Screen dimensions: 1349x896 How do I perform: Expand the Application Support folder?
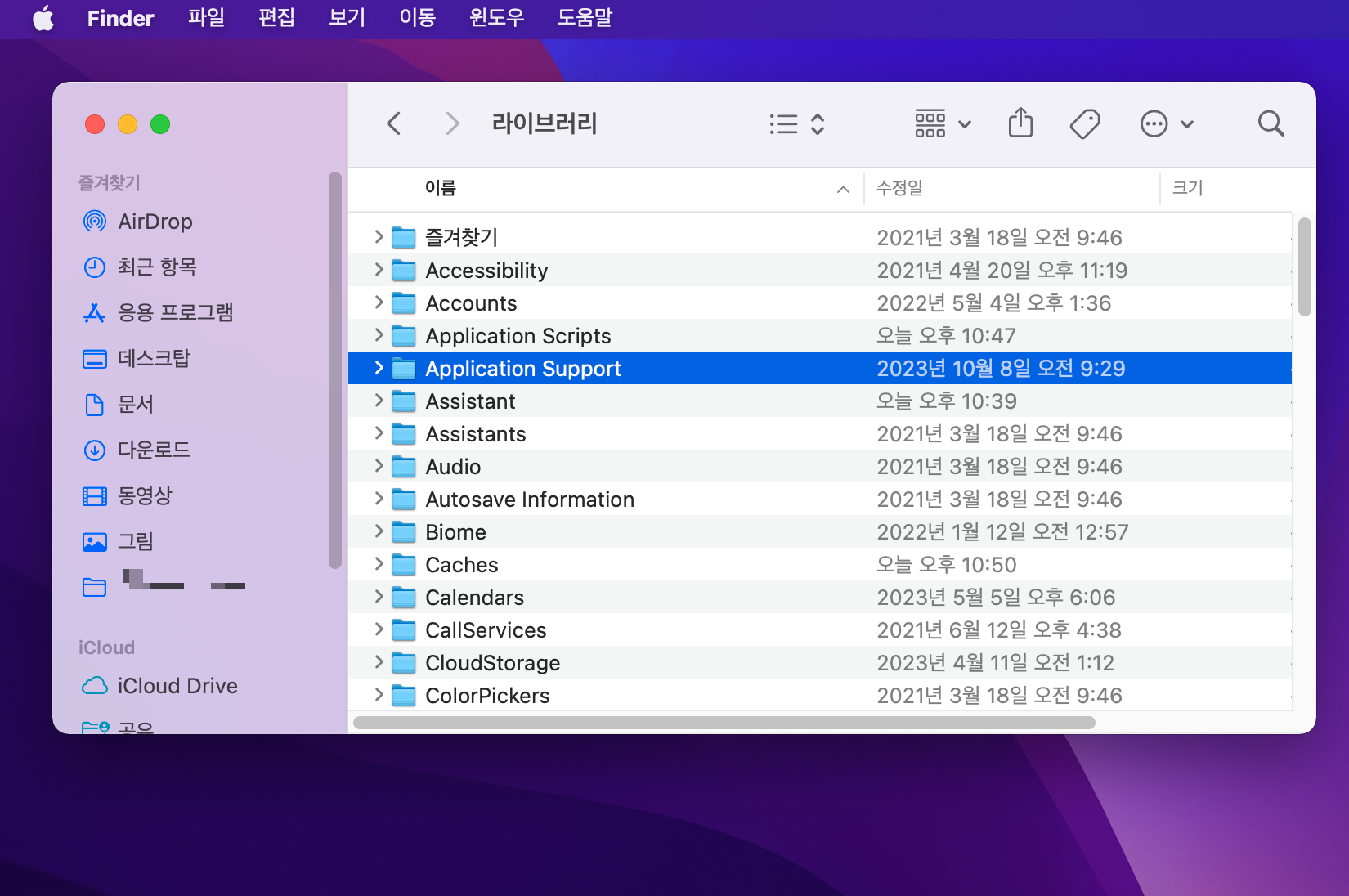pos(379,368)
